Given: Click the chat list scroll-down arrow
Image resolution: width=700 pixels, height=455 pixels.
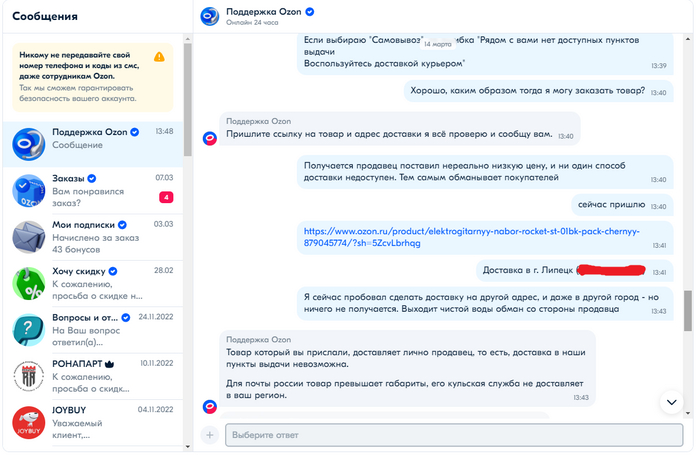Looking at the screenshot, I should point(188,446).
